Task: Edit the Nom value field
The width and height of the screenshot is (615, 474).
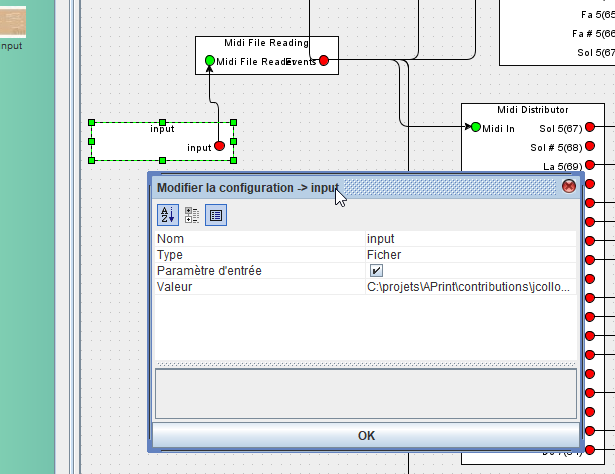Action: [470, 239]
